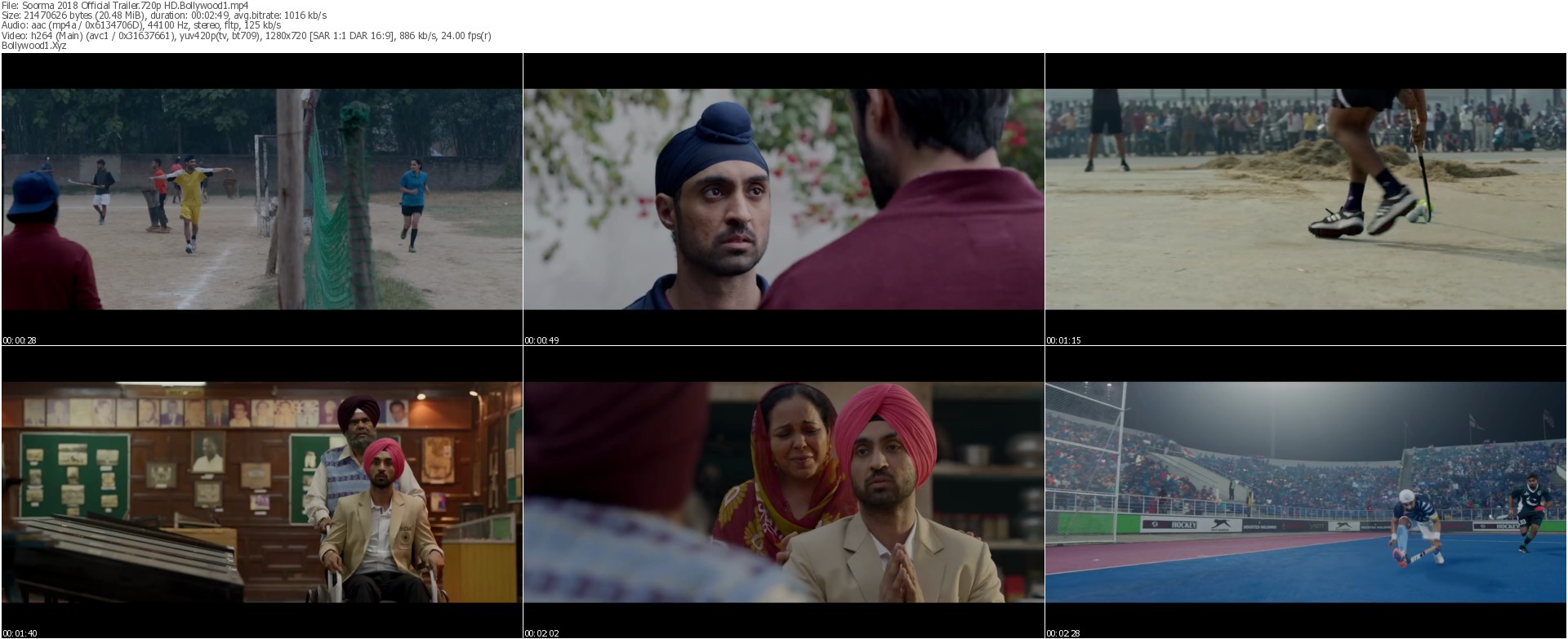
Task: Click the file name line 'Soorma 2018 Official Trailer'
Action: pyautogui.click(x=124, y=6)
